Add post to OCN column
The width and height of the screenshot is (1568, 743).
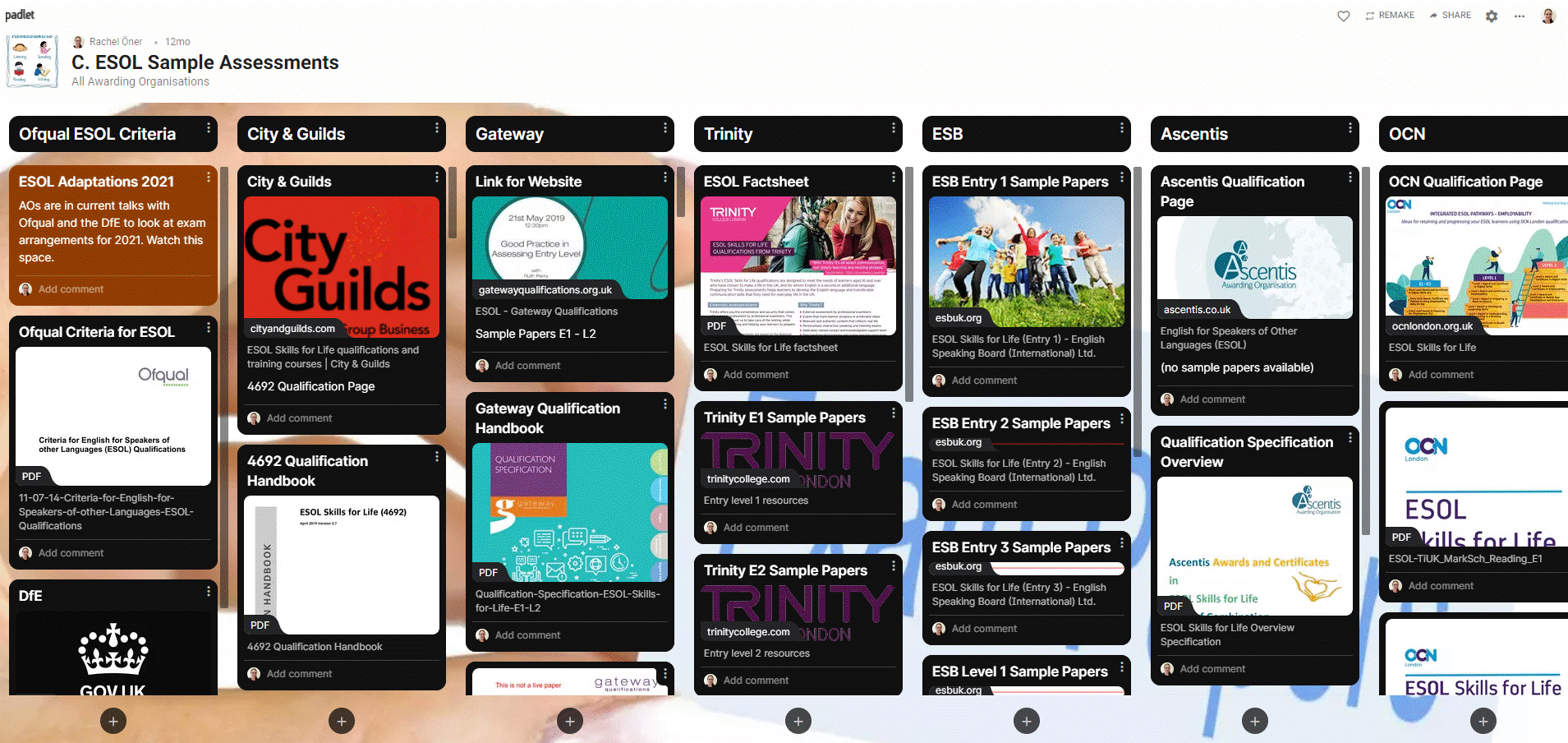click(1483, 721)
